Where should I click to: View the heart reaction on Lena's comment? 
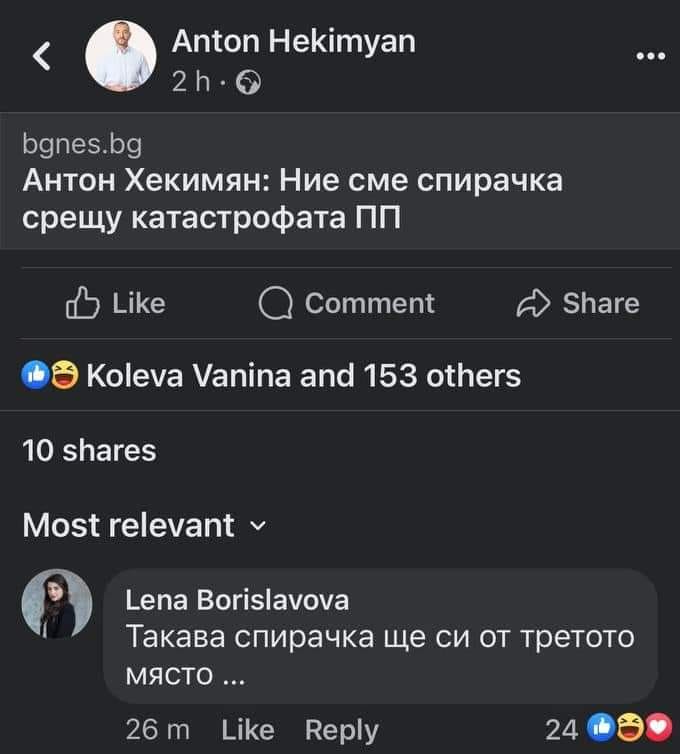click(658, 728)
